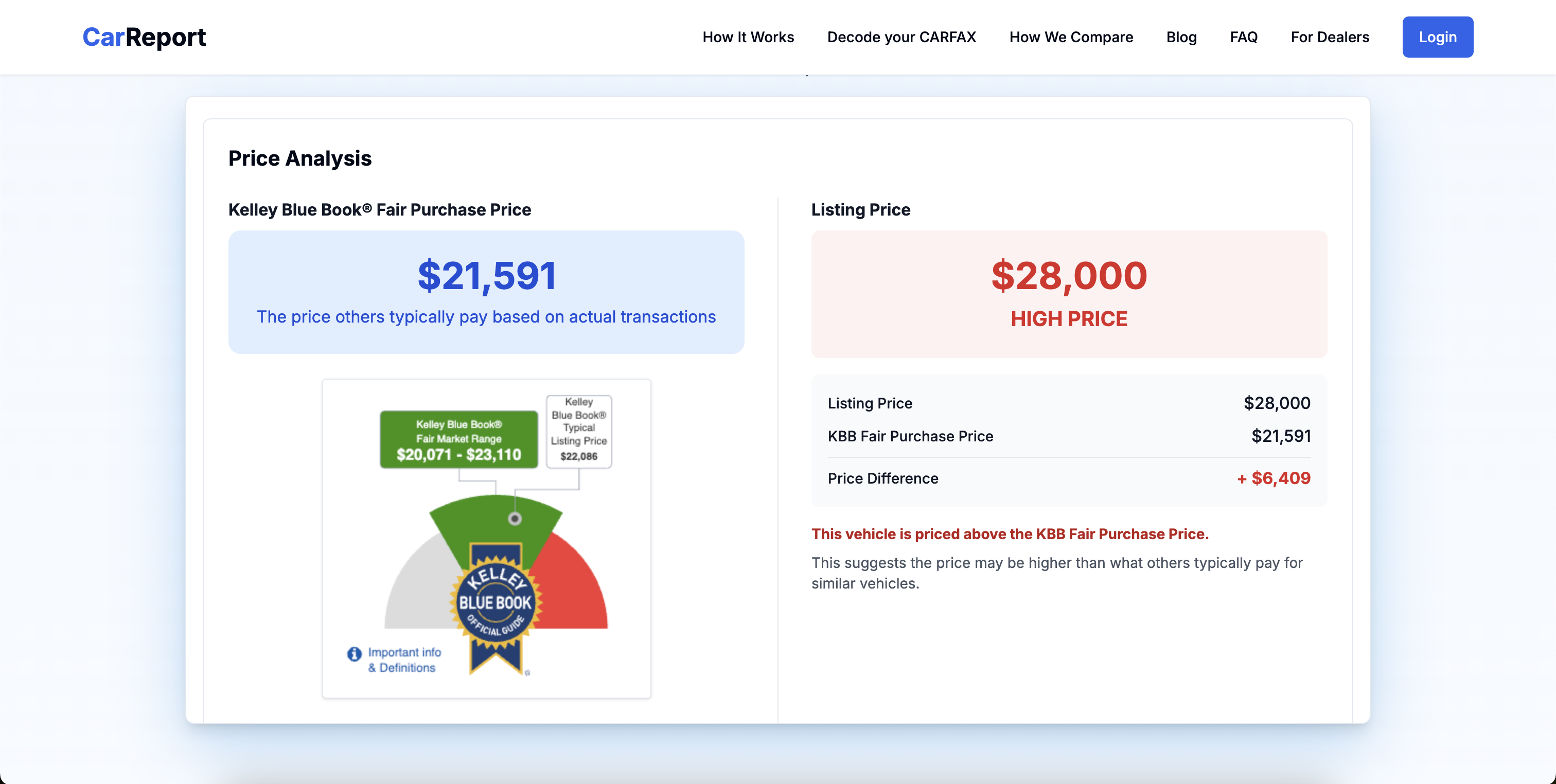Open the FAQ page
This screenshot has height=784, width=1556.
[1243, 37]
